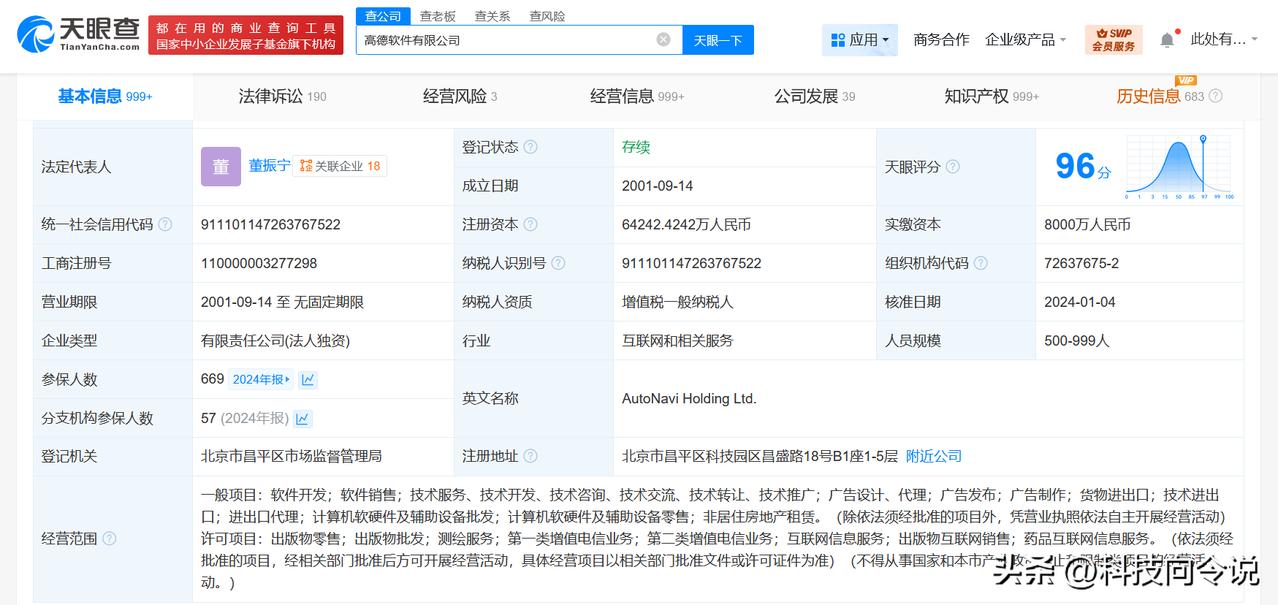Click the help icon beside 纳税人识别号
The height and width of the screenshot is (605, 1278).
[x=559, y=263]
